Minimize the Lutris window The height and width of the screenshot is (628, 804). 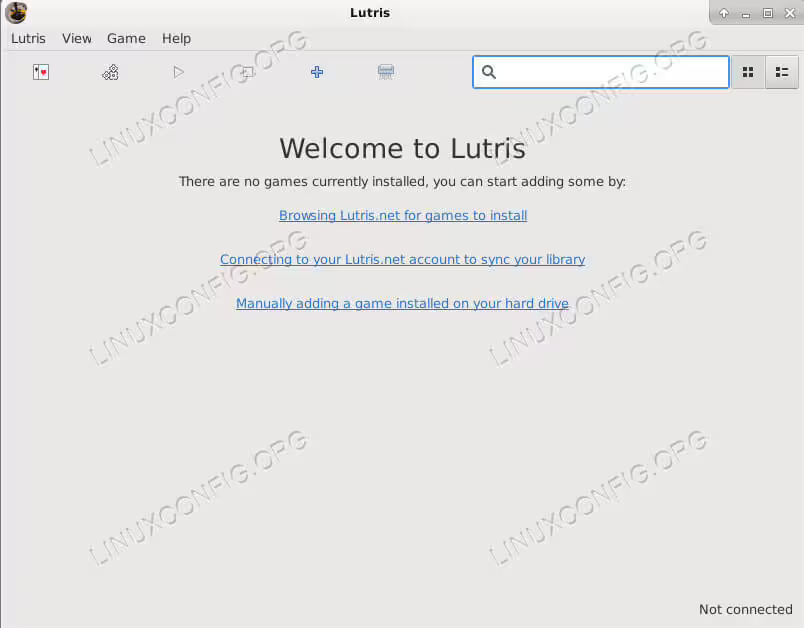click(x=746, y=14)
